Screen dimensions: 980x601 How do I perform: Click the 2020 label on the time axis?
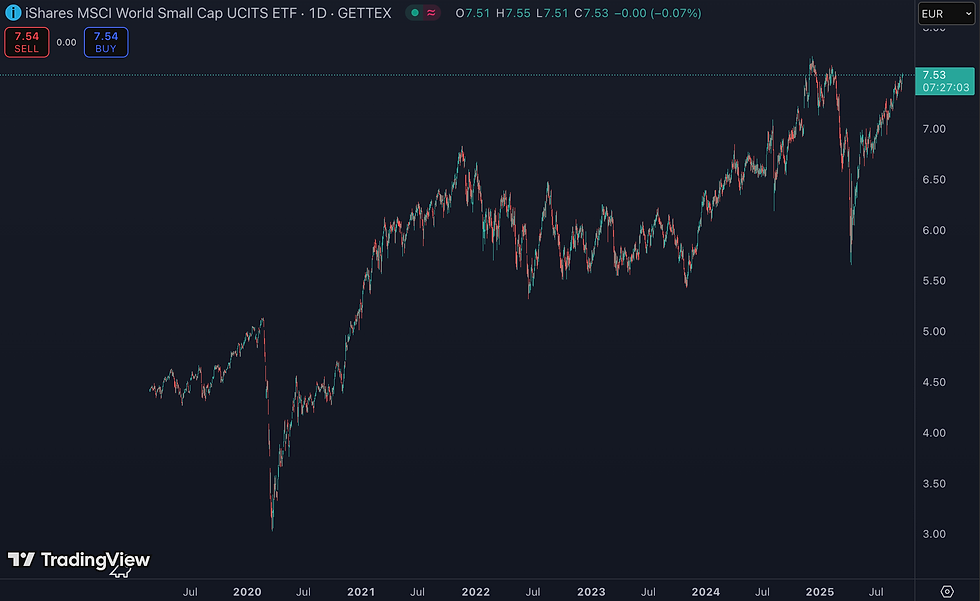(247, 592)
